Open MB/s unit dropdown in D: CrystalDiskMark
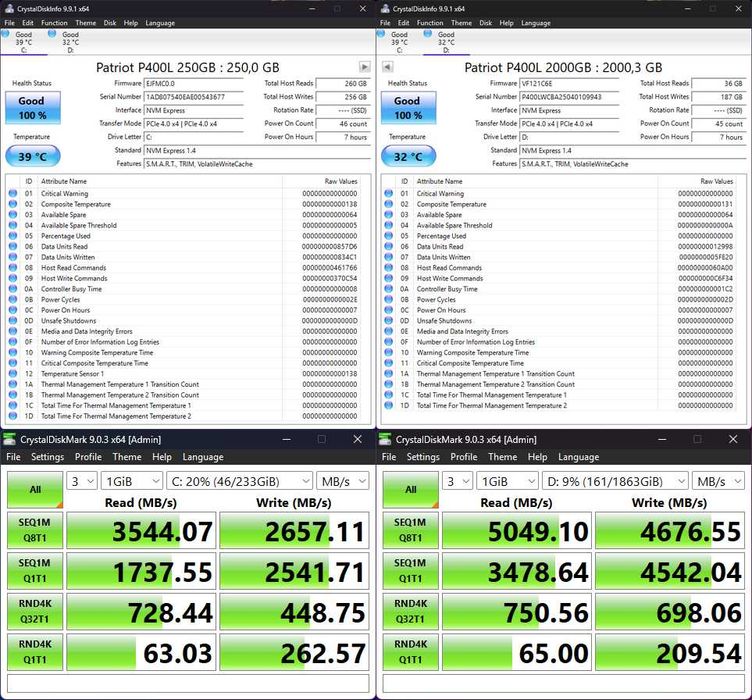This screenshot has height=700, width=752. point(718,481)
